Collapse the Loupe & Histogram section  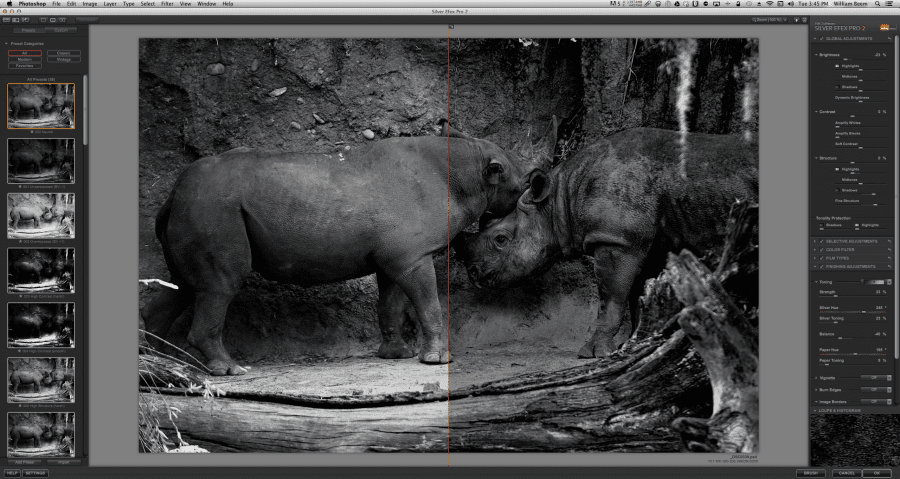[815, 411]
